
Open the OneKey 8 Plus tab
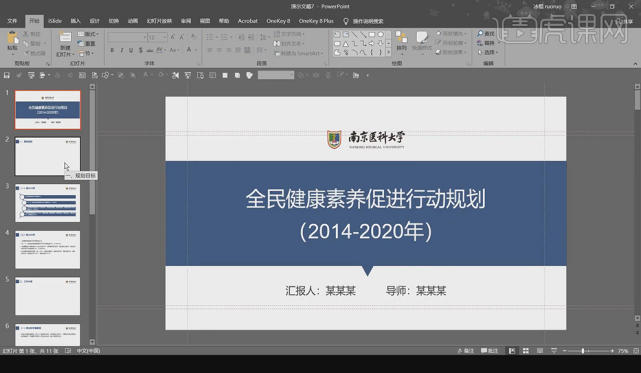click(316, 21)
